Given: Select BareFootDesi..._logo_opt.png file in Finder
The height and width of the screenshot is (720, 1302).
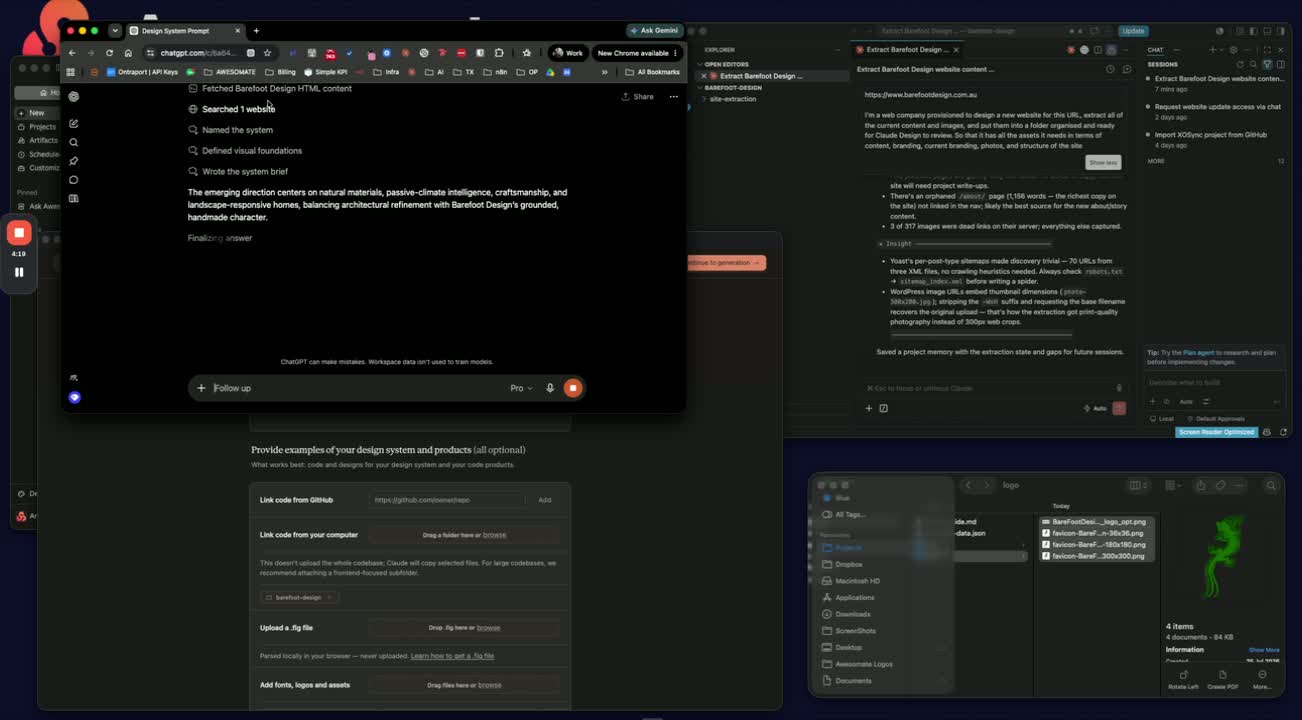Looking at the screenshot, I should click(x=1098, y=522).
